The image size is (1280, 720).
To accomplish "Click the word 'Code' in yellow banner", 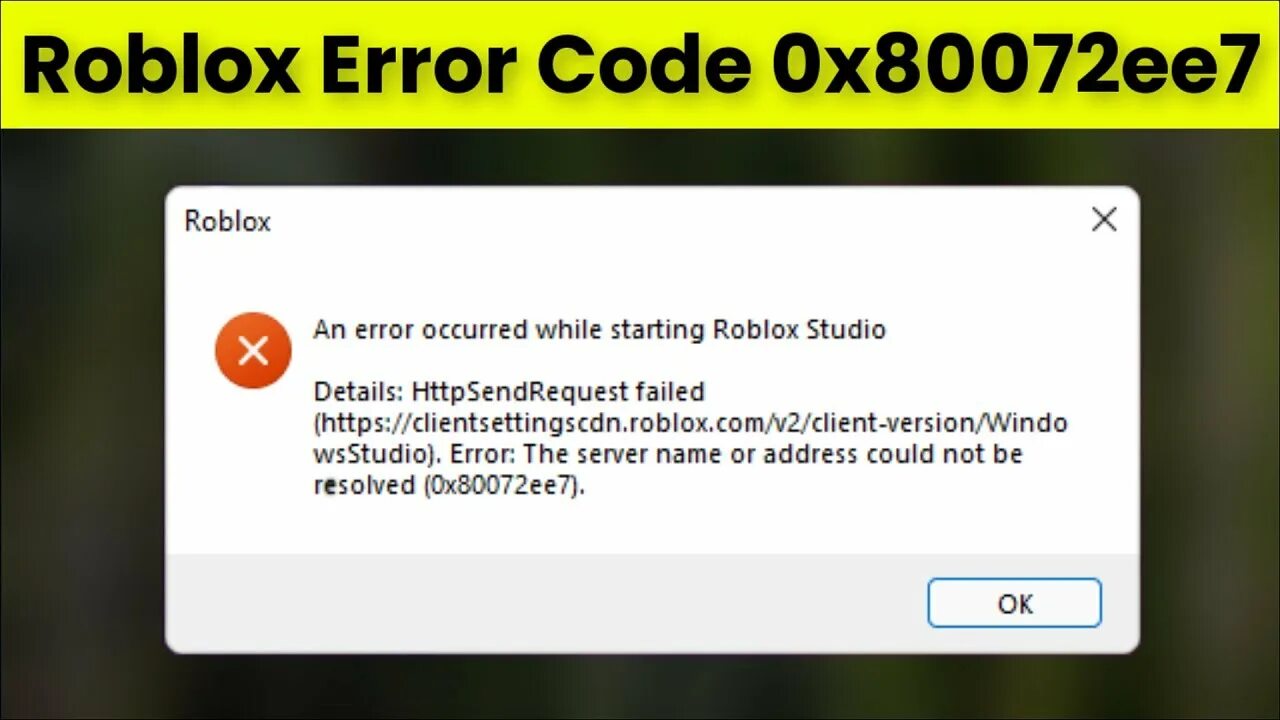I will [x=643, y=66].
